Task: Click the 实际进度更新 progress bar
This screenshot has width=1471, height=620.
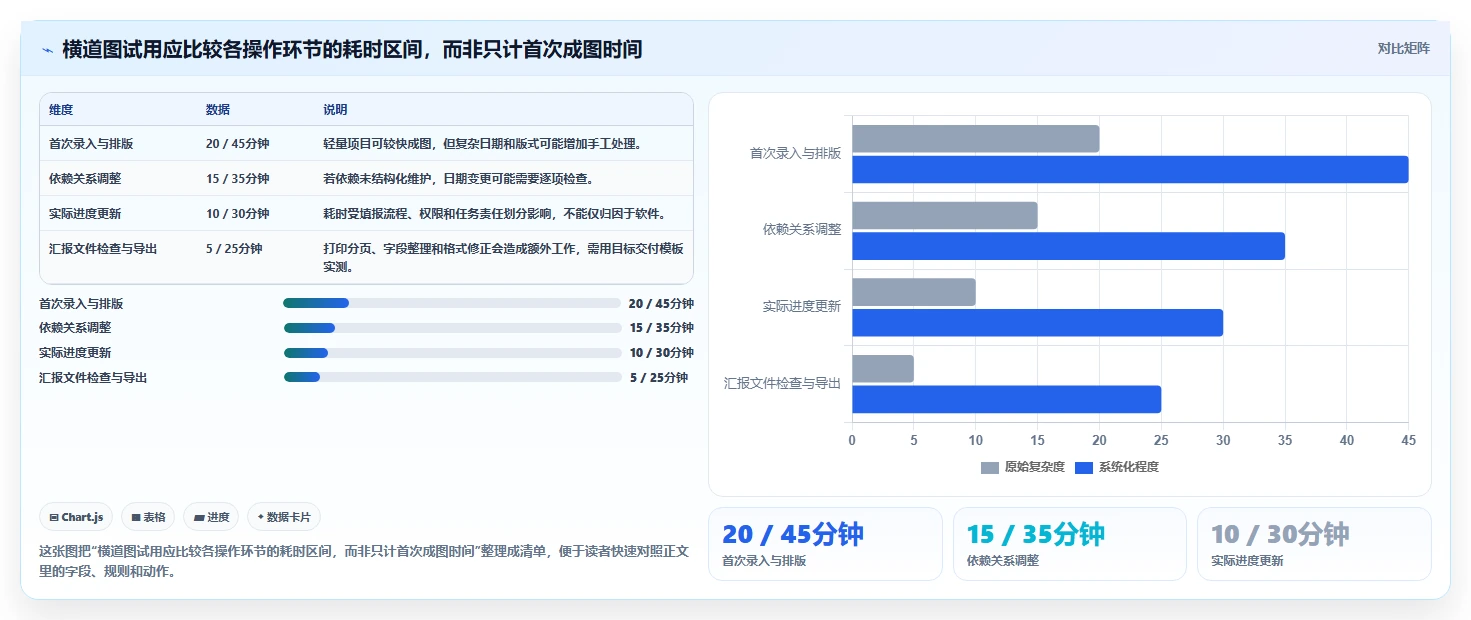Action: [452, 353]
